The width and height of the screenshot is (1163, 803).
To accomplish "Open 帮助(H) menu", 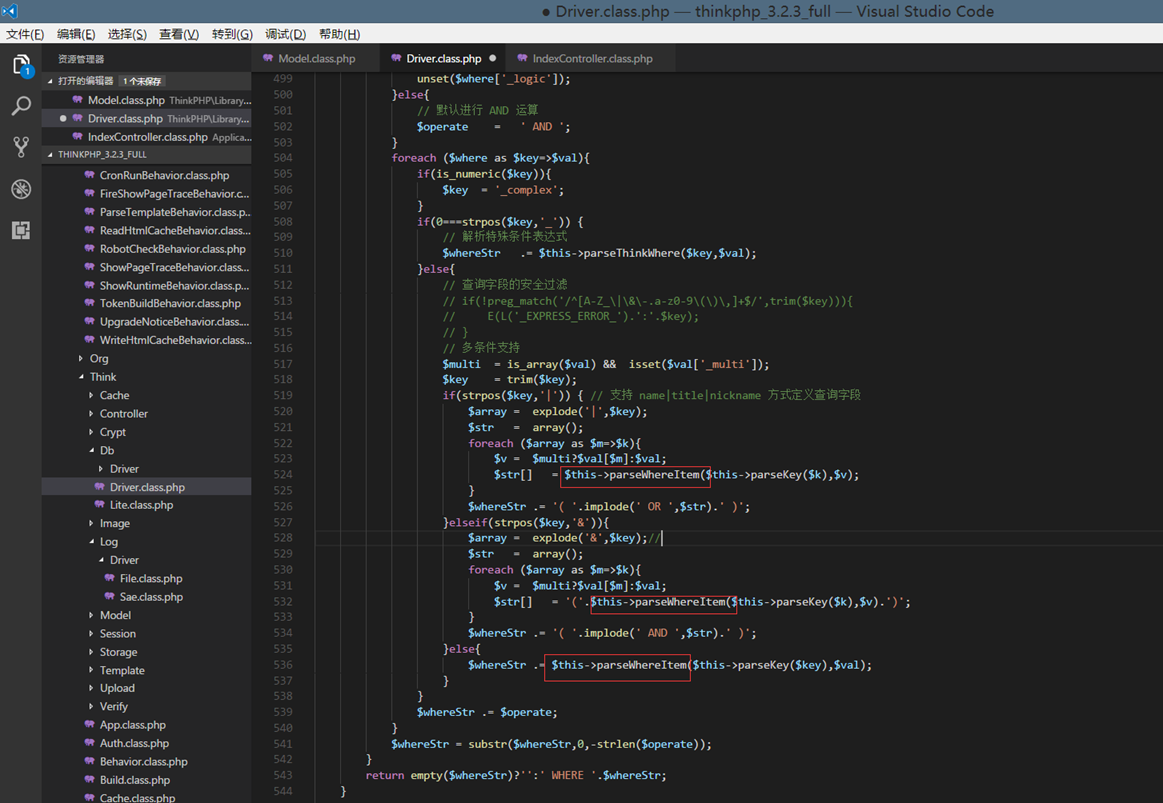I will click(339, 34).
